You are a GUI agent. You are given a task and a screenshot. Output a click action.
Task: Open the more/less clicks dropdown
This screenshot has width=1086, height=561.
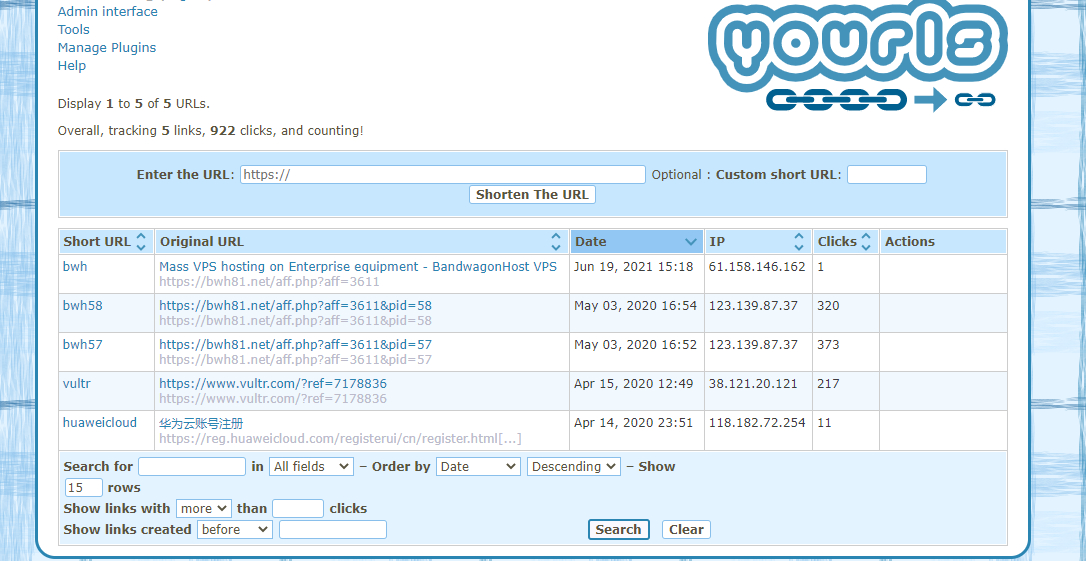[x=204, y=508]
